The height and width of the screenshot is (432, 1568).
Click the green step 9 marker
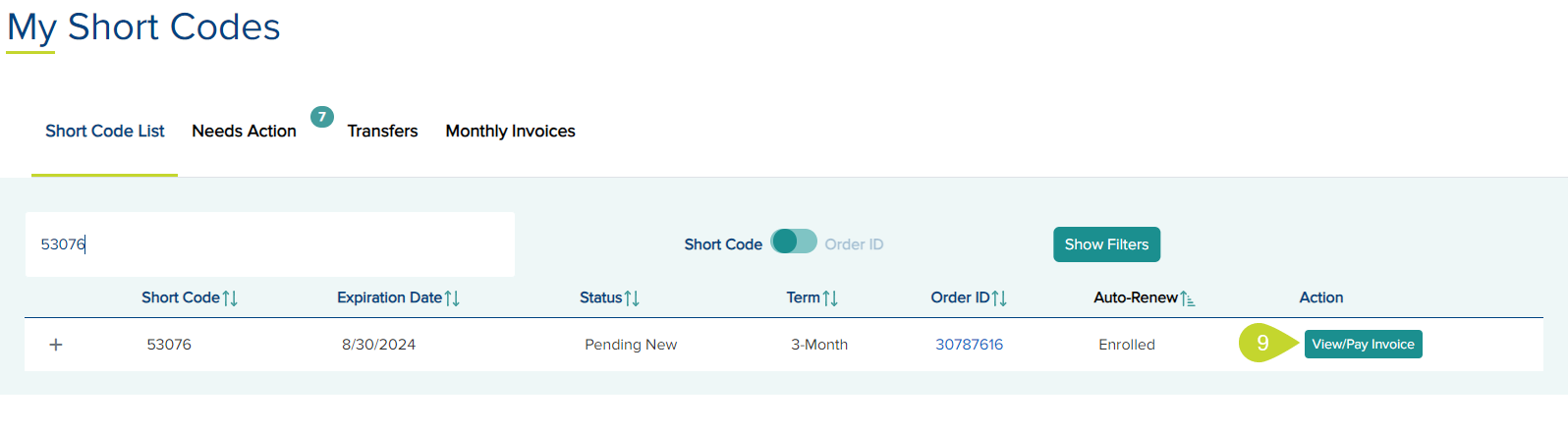1263,344
